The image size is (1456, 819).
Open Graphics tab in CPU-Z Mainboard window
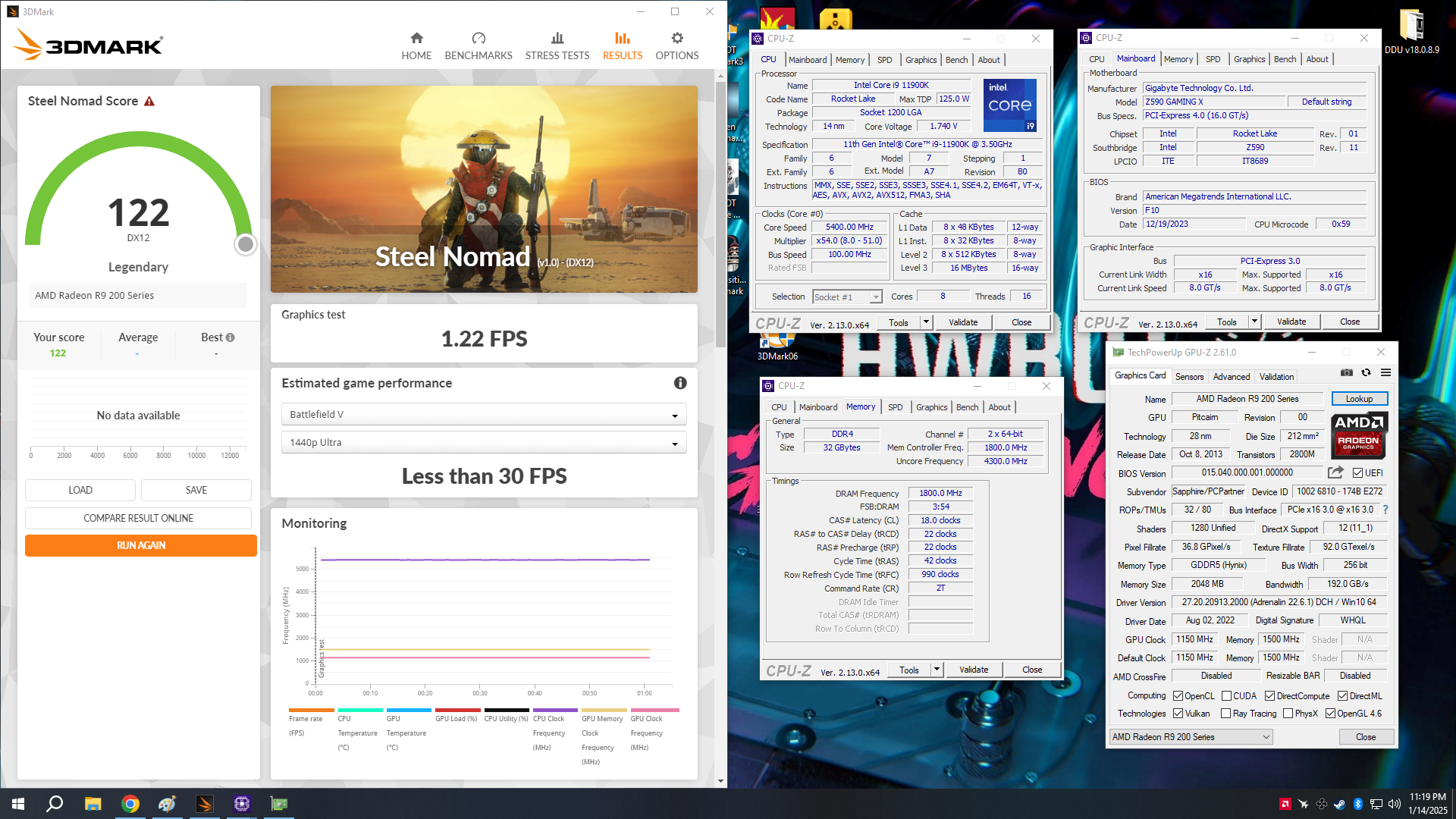1249,59
